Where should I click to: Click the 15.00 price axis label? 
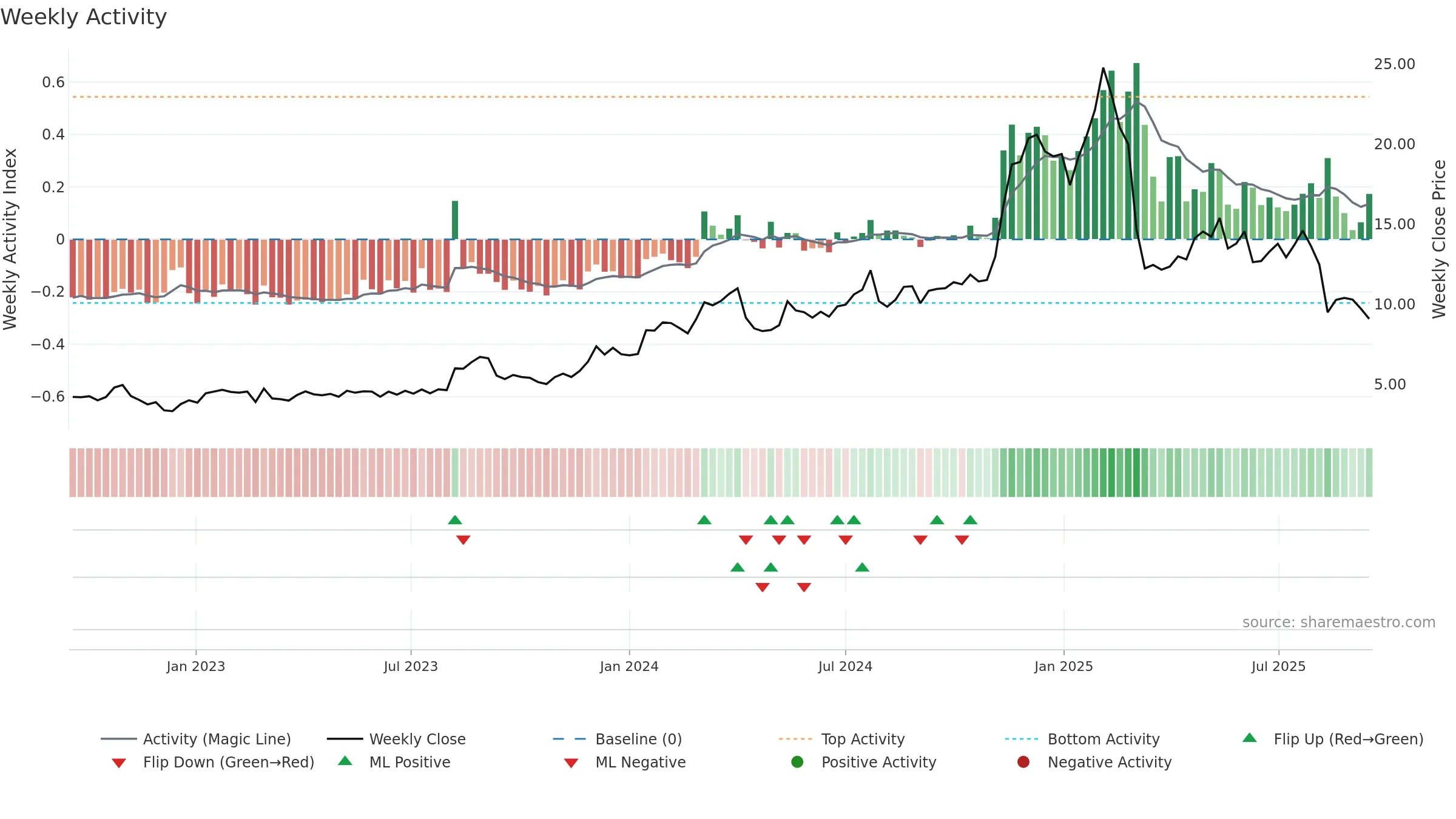pyautogui.click(x=1395, y=224)
